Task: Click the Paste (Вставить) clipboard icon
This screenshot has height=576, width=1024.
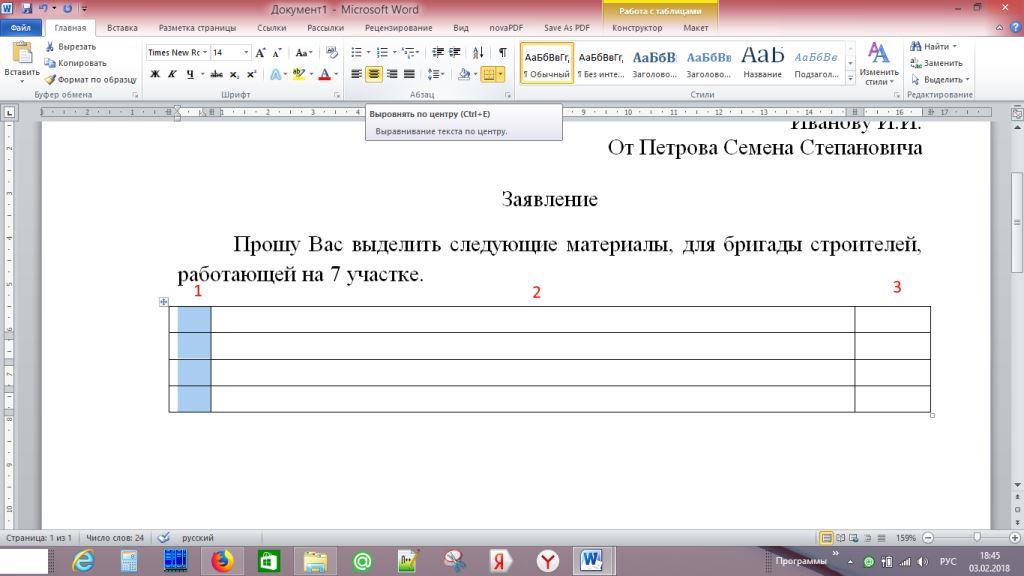Action: [21, 54]
